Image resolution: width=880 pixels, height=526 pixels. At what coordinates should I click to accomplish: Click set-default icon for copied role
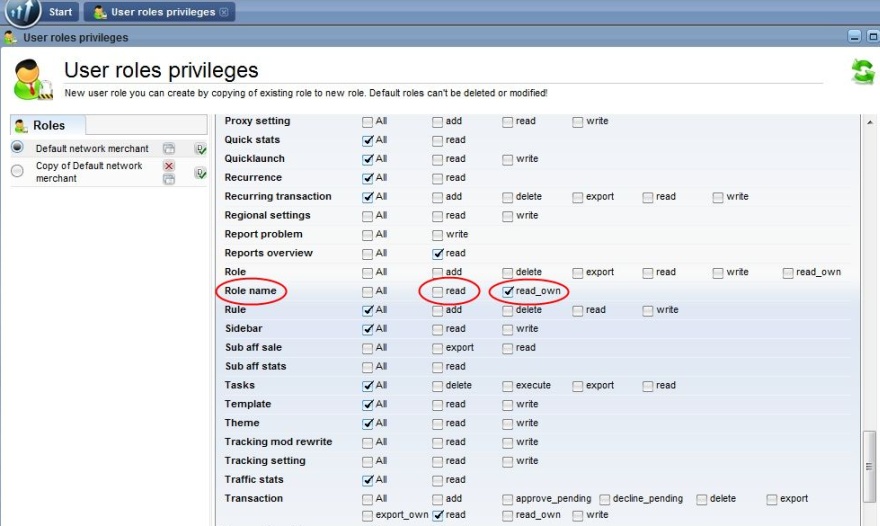click(200, 173)
